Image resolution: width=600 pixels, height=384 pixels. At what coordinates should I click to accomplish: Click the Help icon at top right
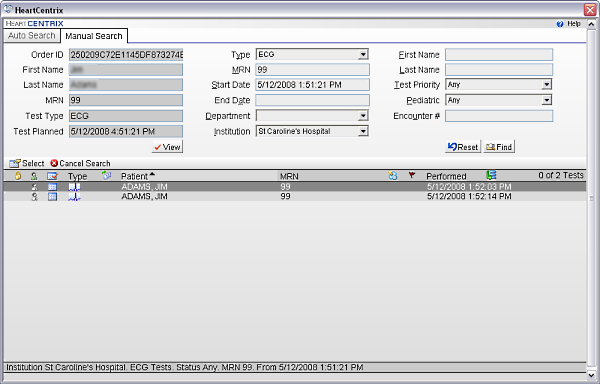pyautogui.click(x=560, y=24)
